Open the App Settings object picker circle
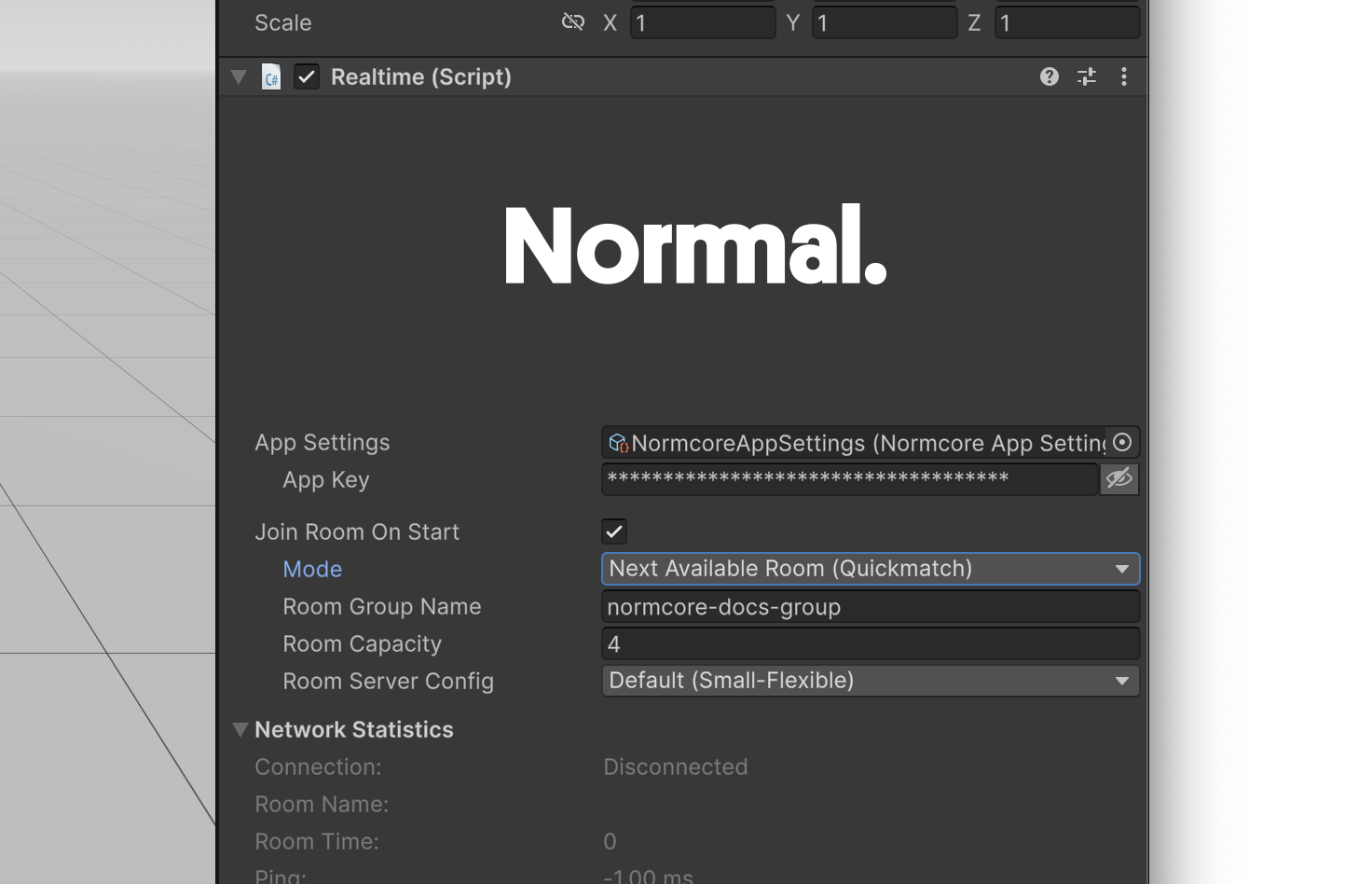This screenshot has width=1372, height=884. pyautogui.click(x=1122, y=442)
